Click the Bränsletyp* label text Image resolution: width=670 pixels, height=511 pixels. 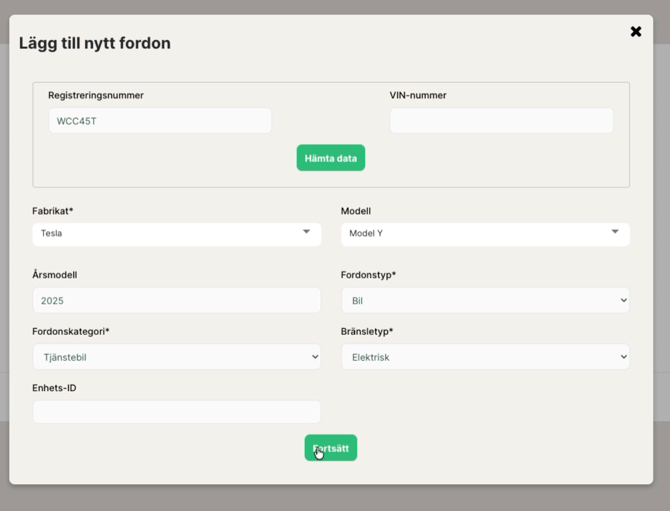(367, 331)
